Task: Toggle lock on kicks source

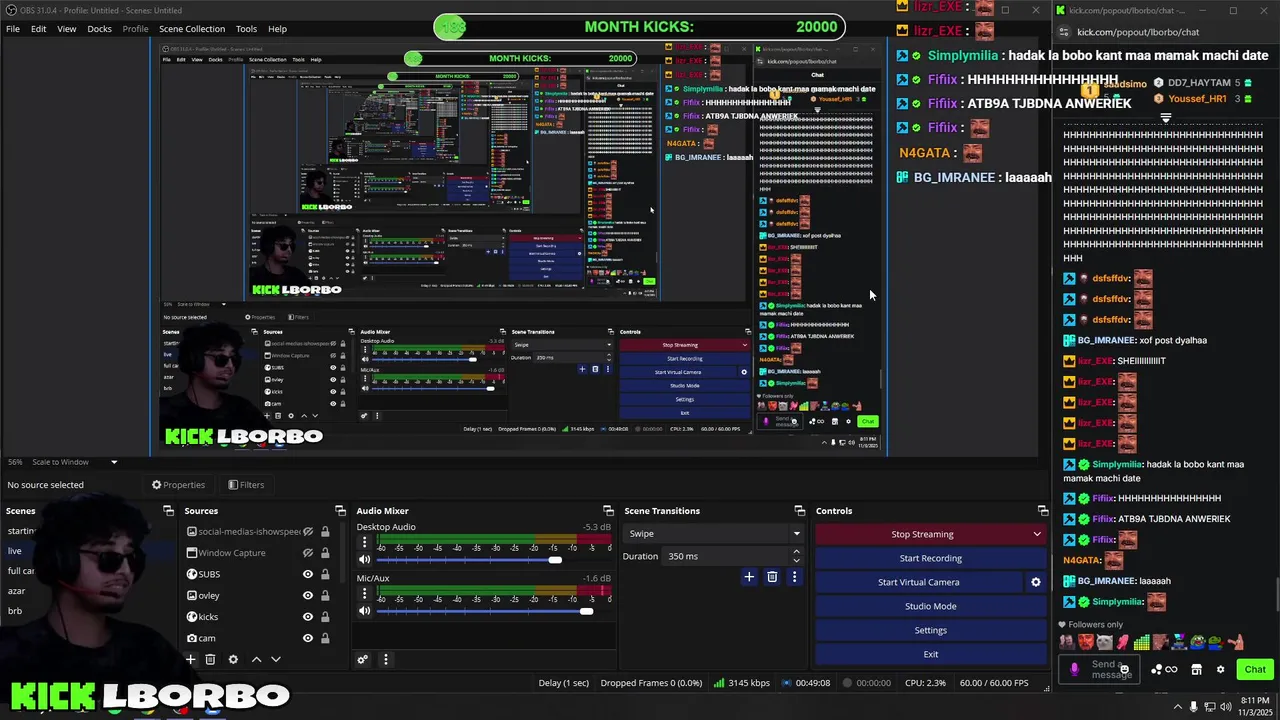Action: tap(324, 616)
